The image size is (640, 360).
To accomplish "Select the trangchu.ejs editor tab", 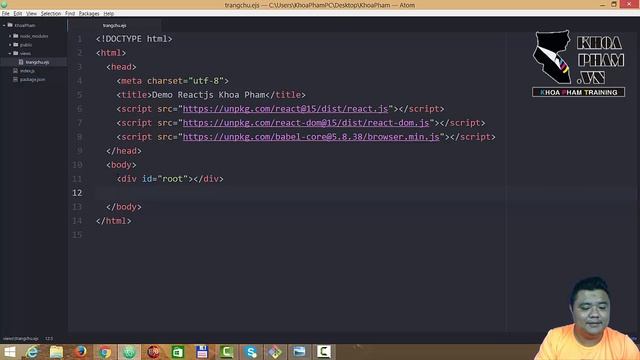I will click(114, 25).
